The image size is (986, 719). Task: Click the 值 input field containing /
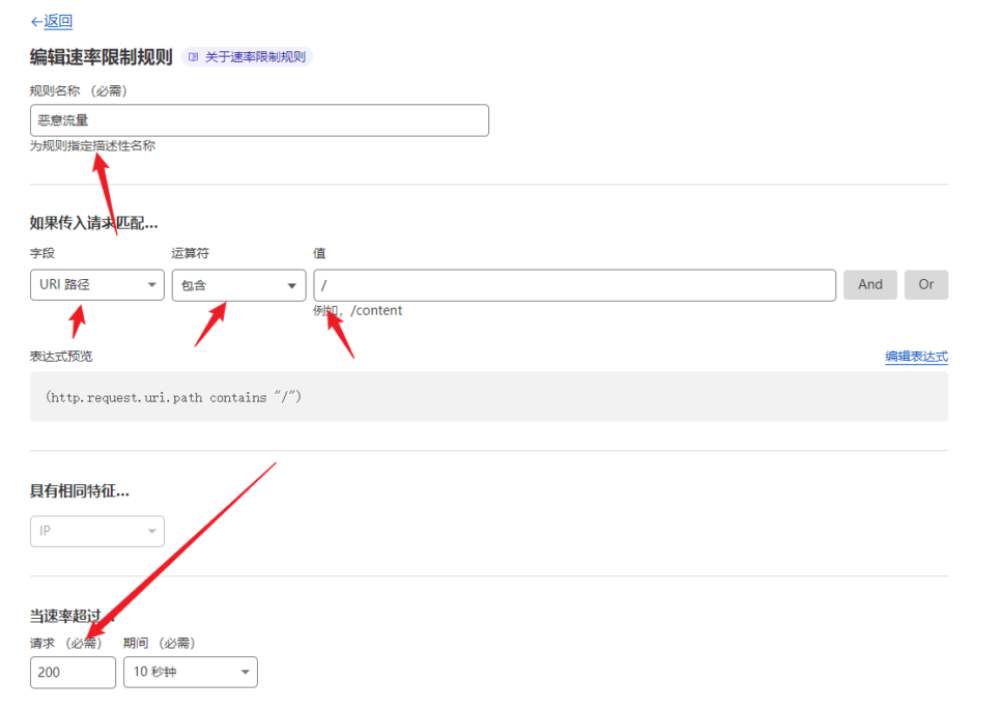tap(574, 285)
